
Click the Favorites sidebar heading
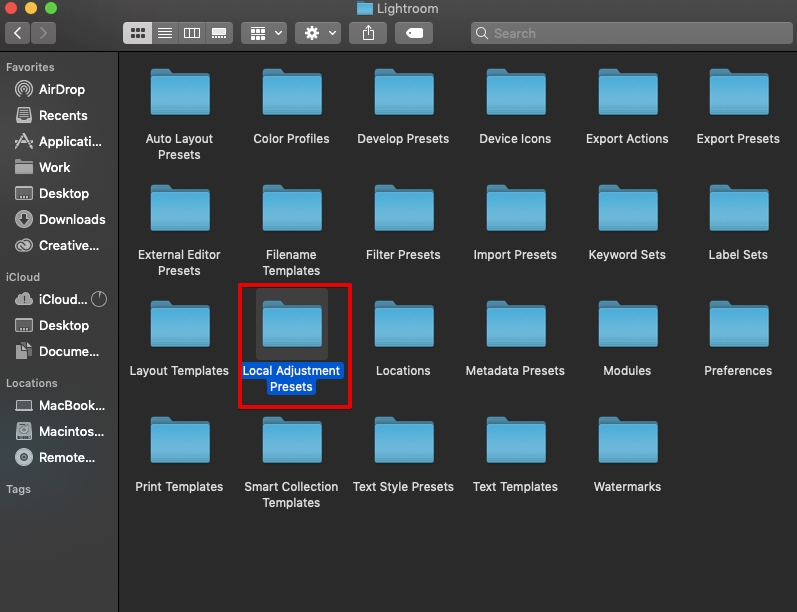(x=30, y=67)
